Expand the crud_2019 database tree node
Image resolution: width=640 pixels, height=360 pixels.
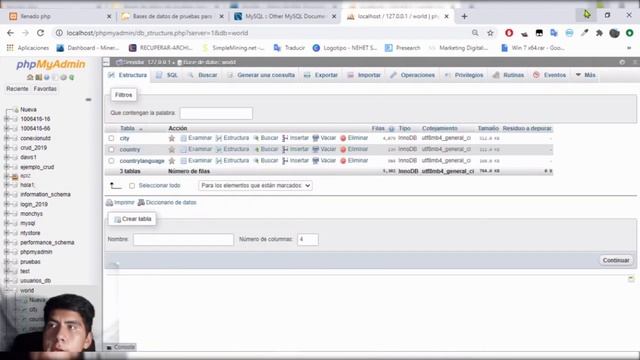click(x=6, y=148)
